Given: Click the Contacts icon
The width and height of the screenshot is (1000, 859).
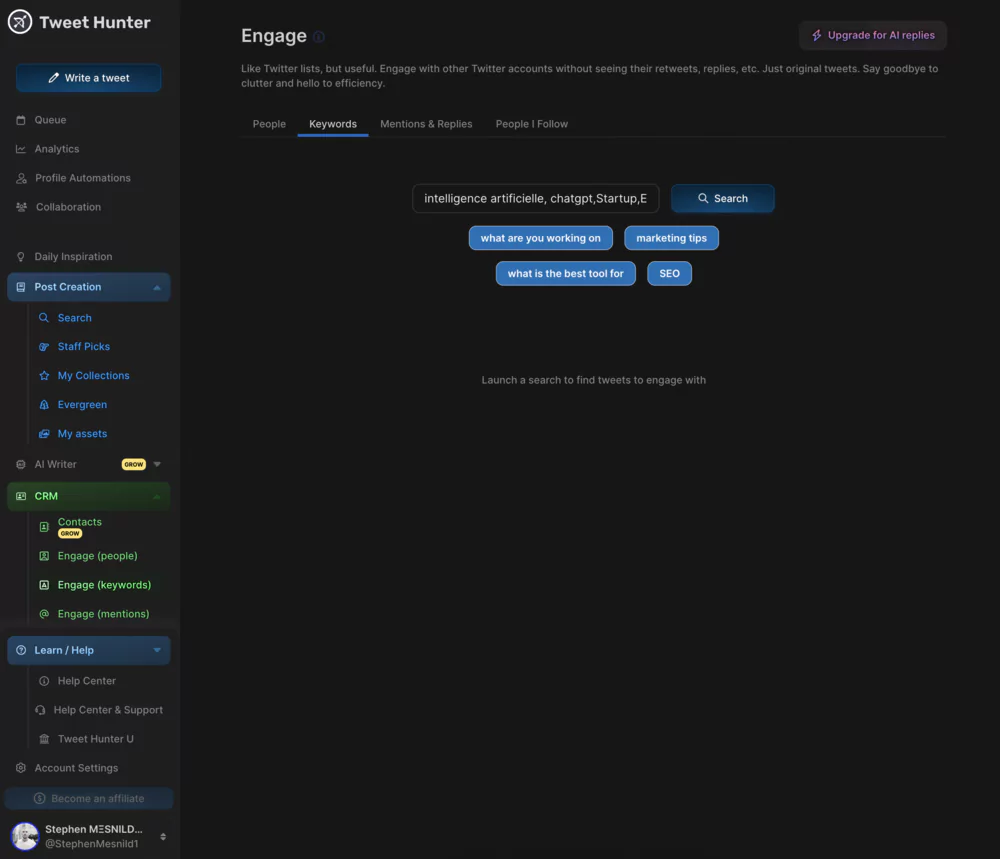Looking at the screenshot, I should pos(44,527).
